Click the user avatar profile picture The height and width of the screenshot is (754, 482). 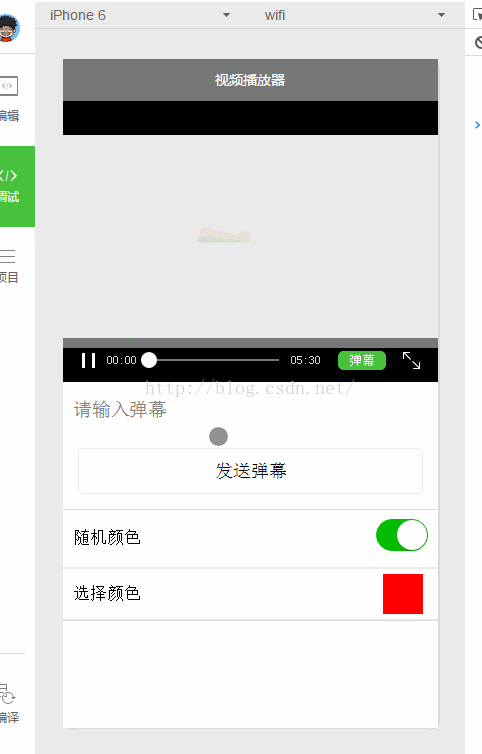9,27
